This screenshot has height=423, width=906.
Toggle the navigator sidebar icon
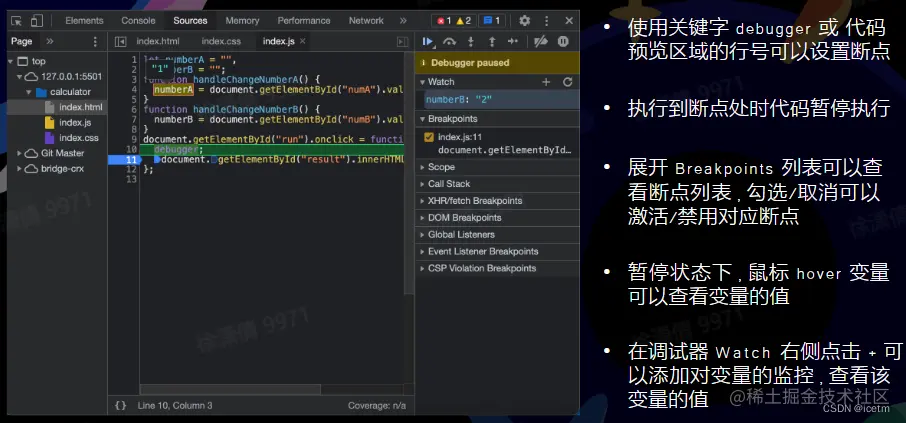[120, 42]
